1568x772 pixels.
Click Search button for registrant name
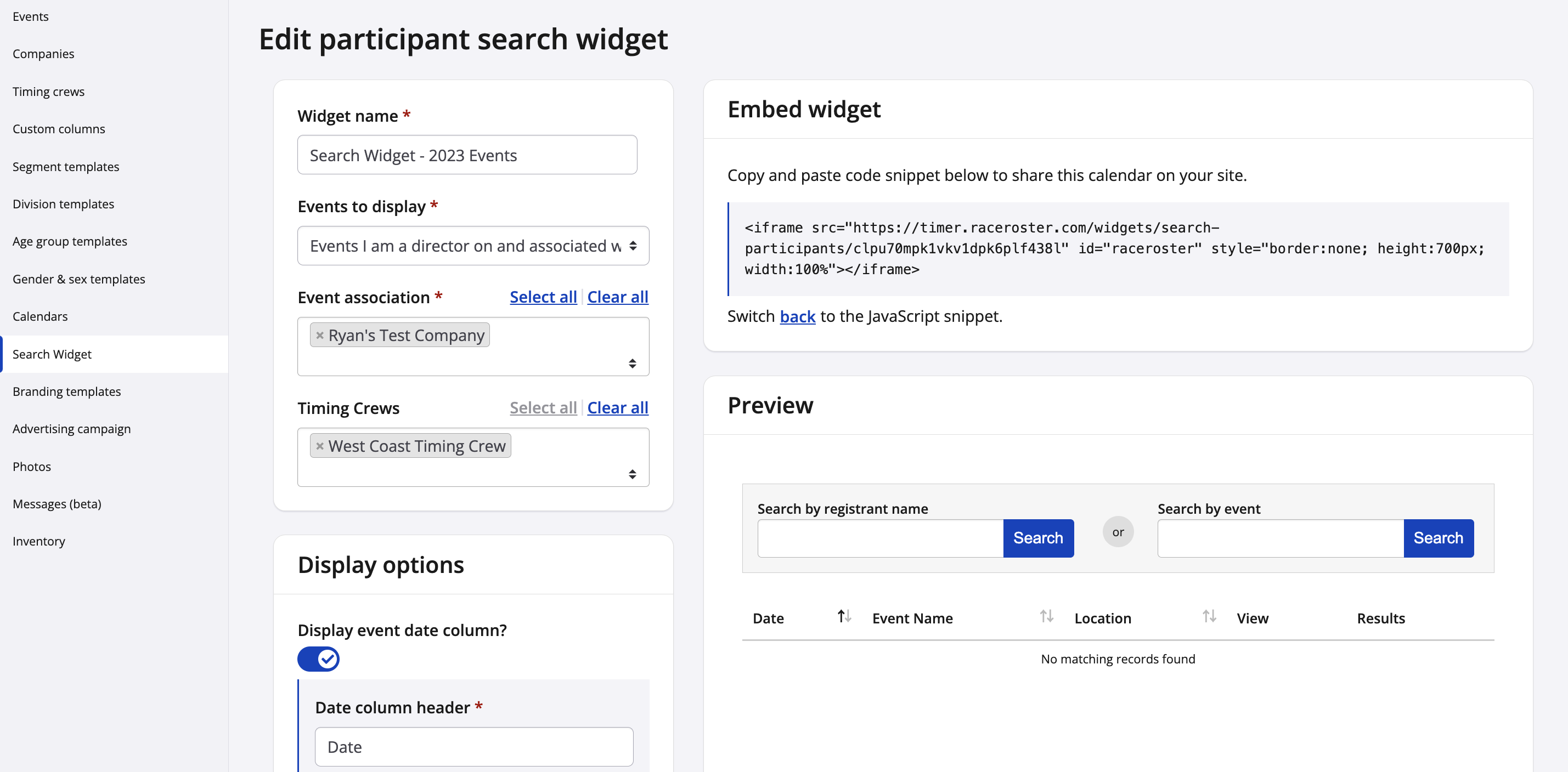1038,538
